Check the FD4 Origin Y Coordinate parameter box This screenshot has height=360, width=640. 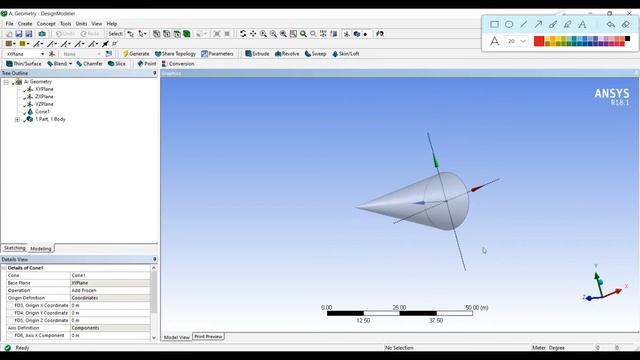[11, 313]
